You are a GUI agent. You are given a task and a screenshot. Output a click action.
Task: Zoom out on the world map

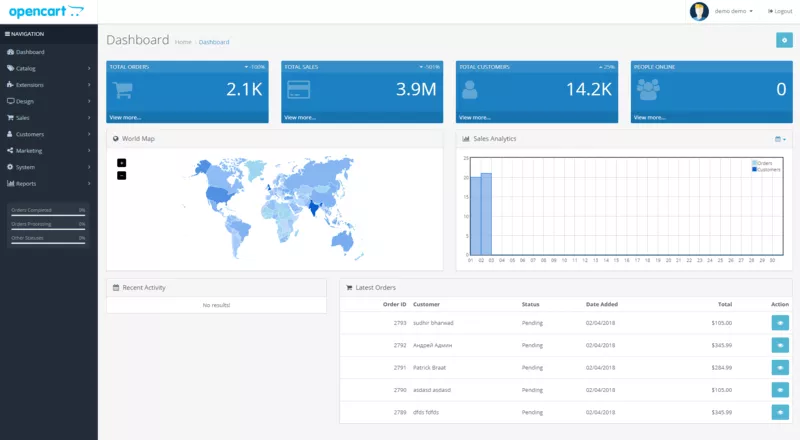[121, 176]
